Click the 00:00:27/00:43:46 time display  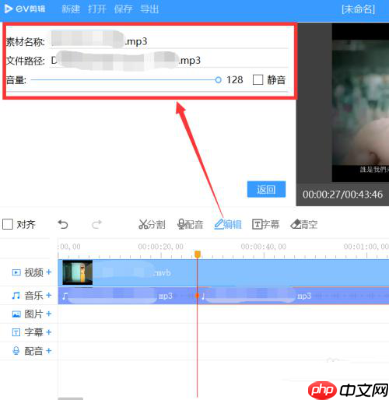click(x=342, y=194)
